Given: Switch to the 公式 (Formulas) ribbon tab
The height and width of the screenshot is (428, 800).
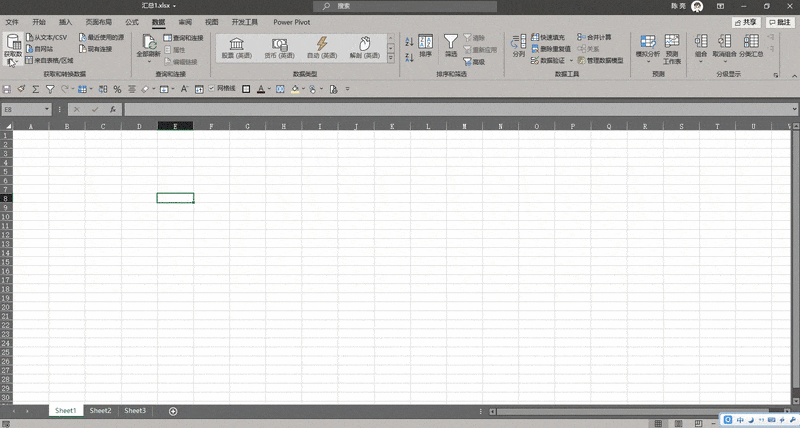Looking at the screenshot, I should [132, 20].
